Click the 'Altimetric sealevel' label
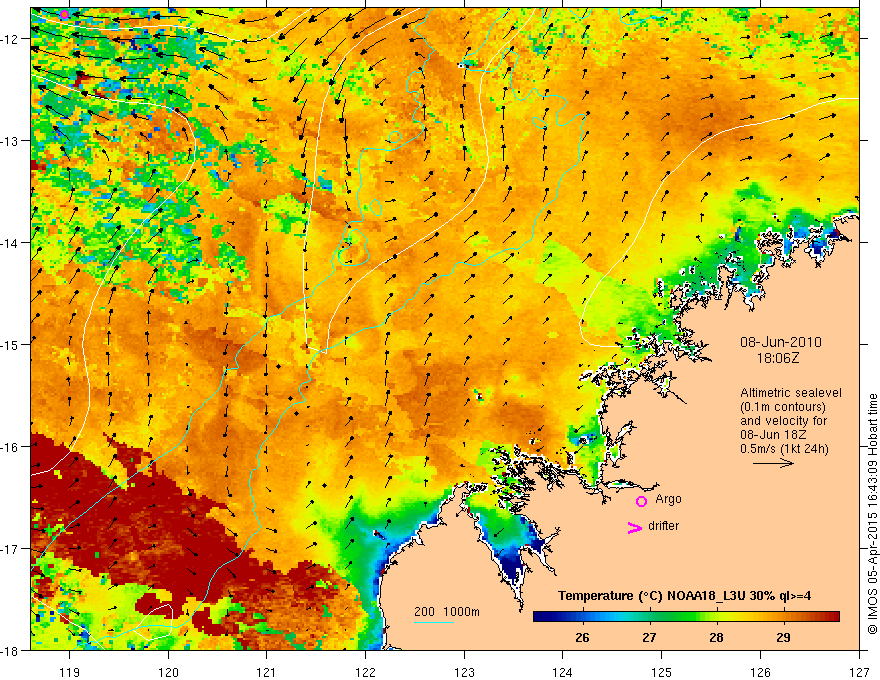The image size is (880, 680). (791, 393)
